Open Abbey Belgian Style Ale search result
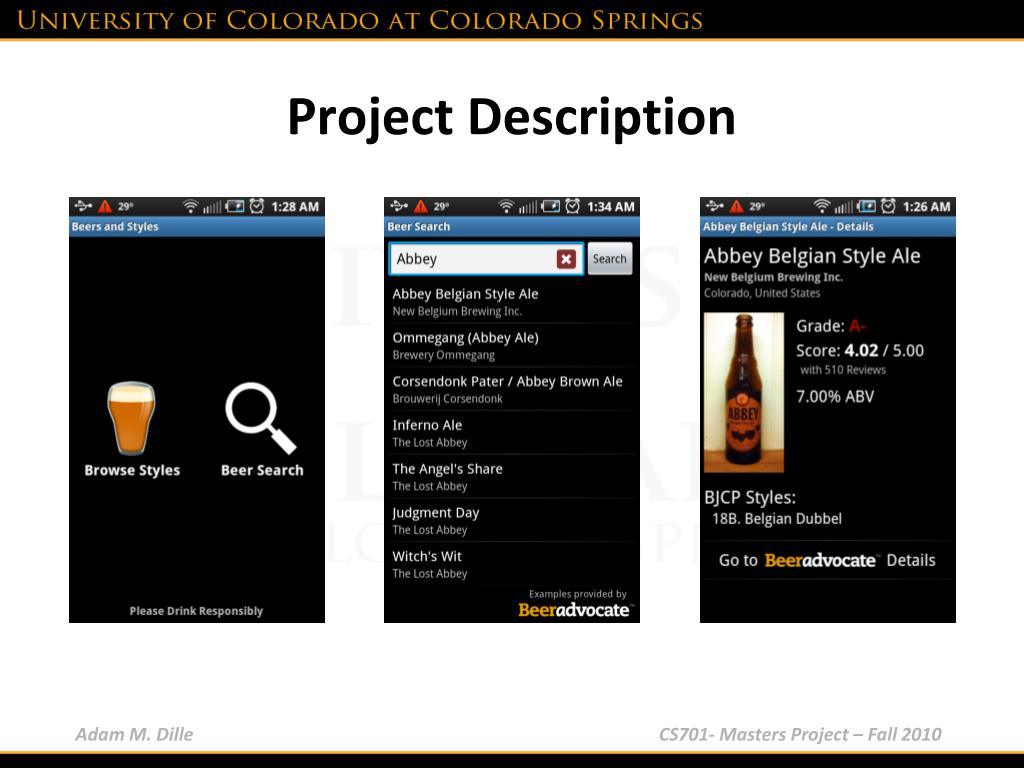This screenshot has height=768, width=1024. pos(511,302)
